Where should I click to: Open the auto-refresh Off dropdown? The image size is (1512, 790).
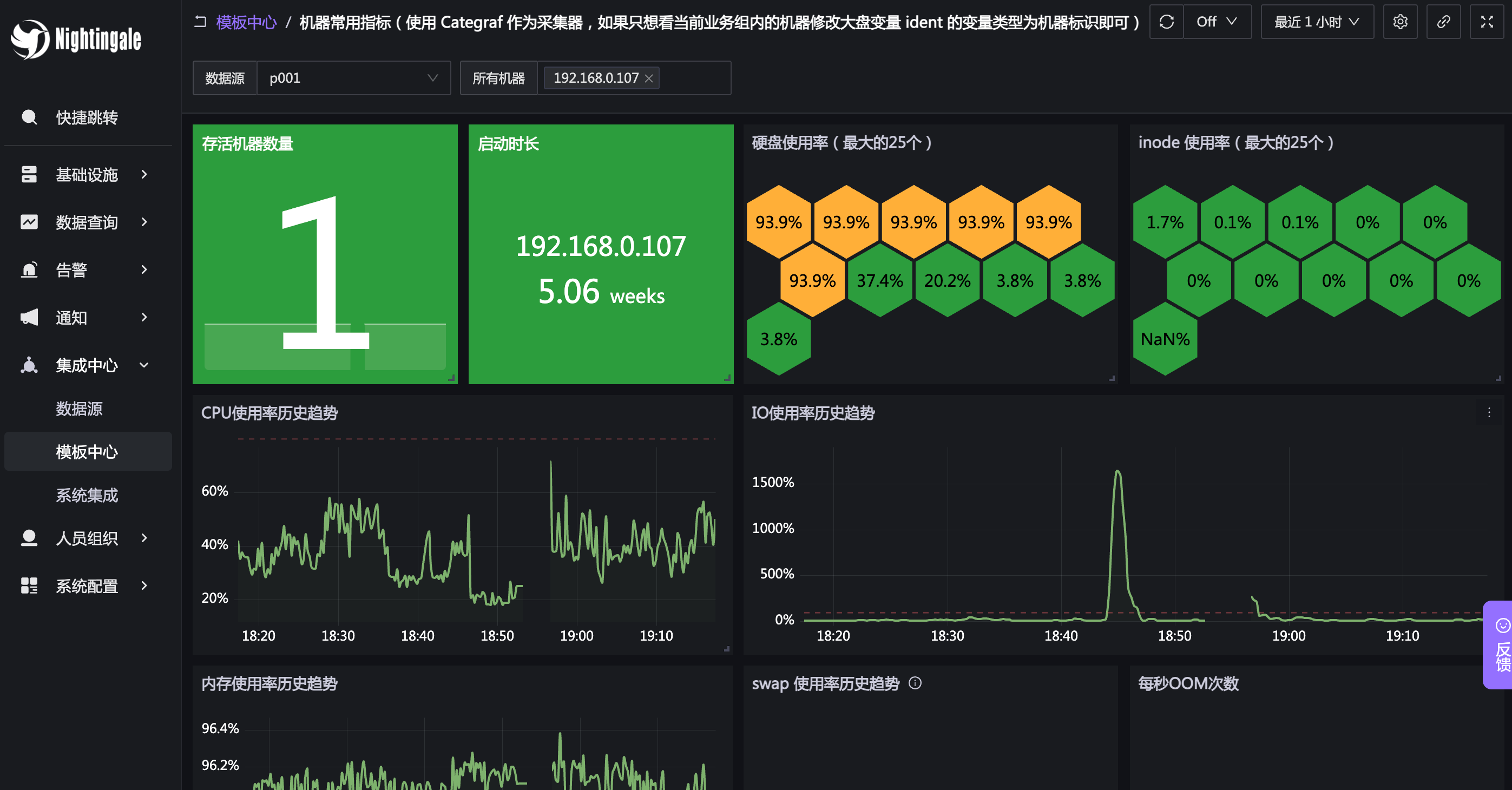1218,22
